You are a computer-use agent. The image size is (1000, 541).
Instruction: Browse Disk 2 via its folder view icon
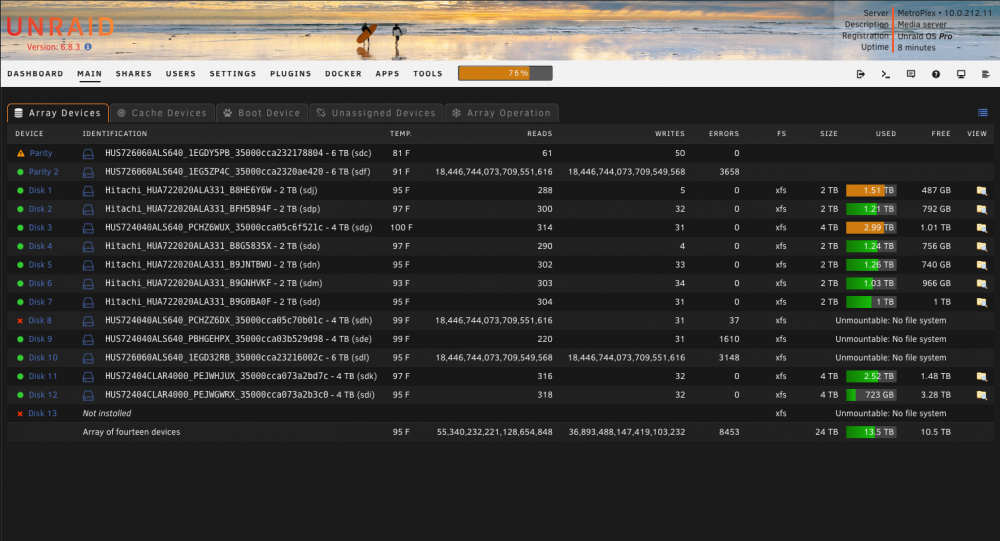(x=982, y=209)
